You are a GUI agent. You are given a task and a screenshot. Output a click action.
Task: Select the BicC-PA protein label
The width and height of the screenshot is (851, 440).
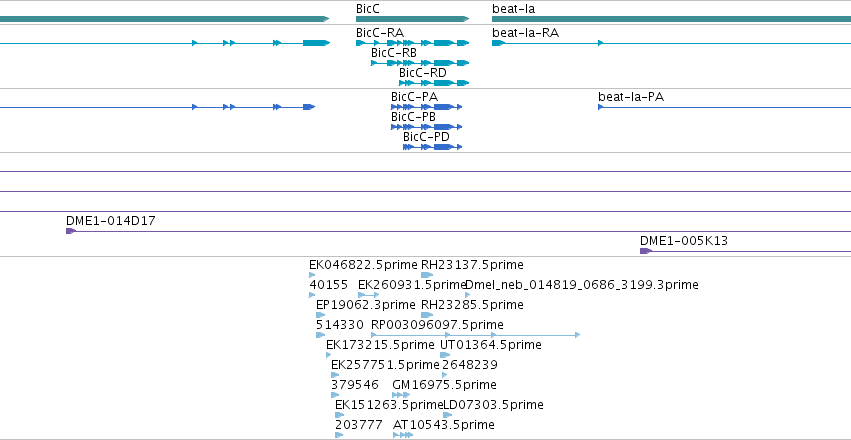point(415,97)
